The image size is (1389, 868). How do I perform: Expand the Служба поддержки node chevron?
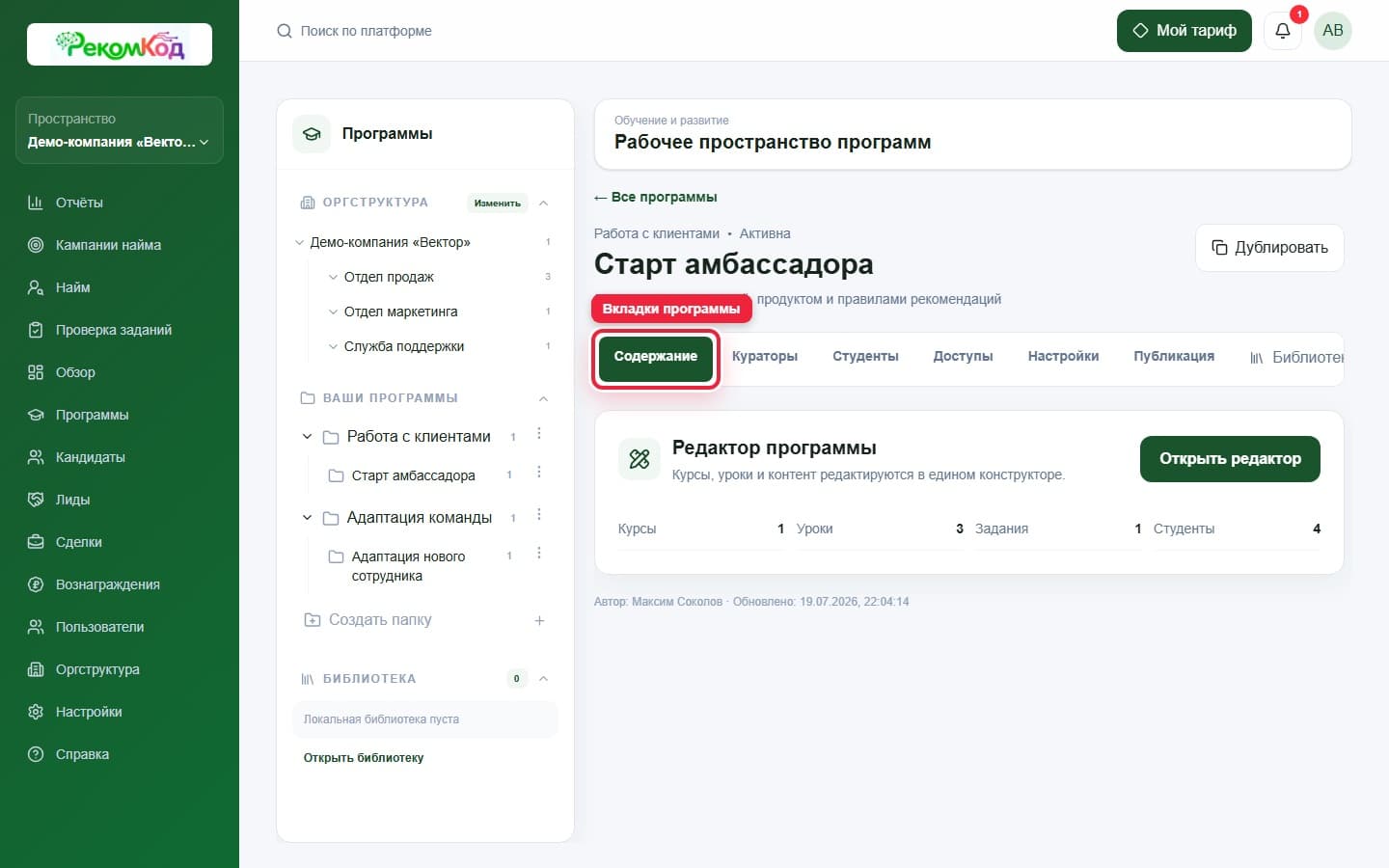point(334,346)
